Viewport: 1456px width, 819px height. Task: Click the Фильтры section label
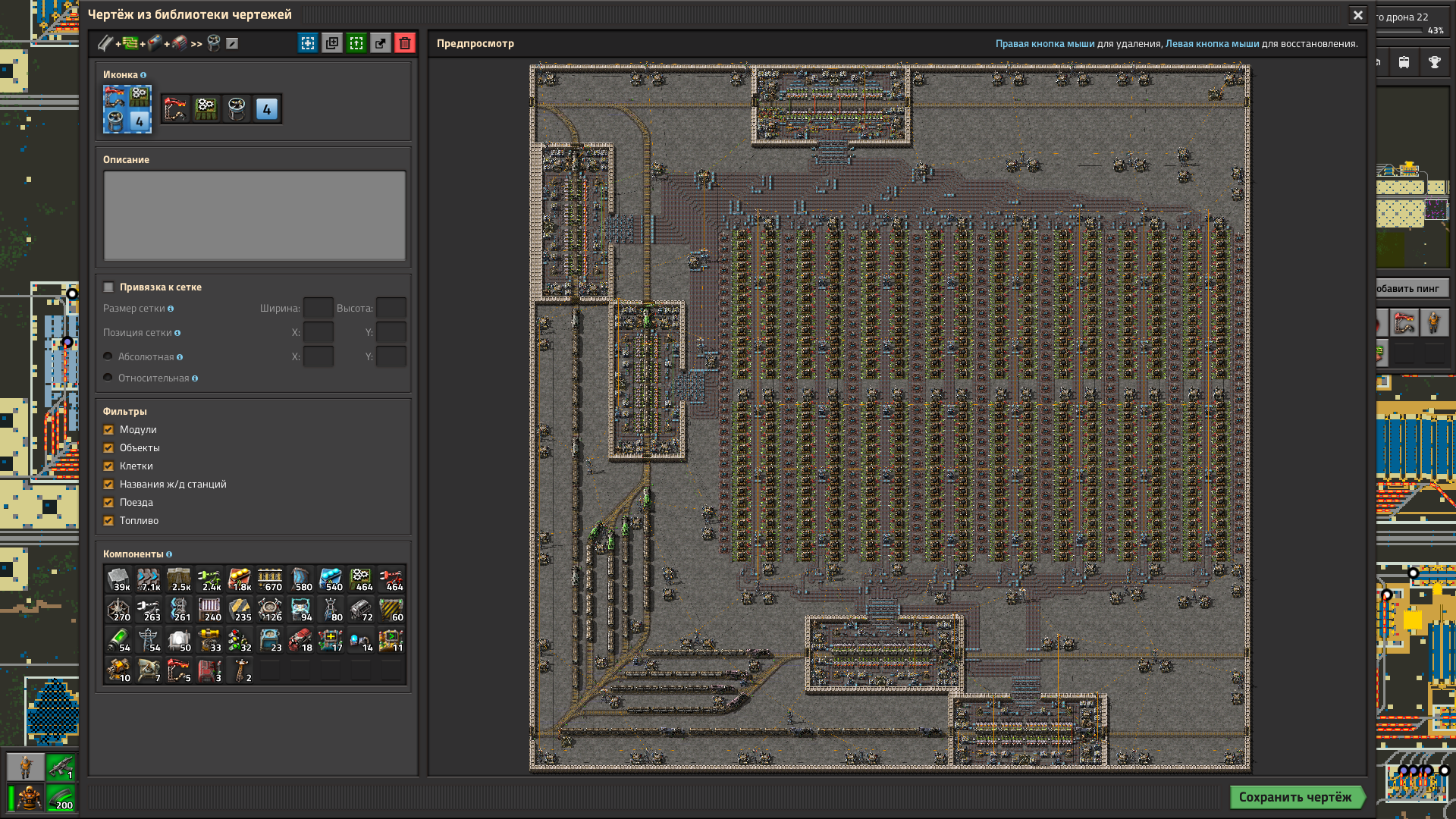pyautogui.click(x=125, y=412)
